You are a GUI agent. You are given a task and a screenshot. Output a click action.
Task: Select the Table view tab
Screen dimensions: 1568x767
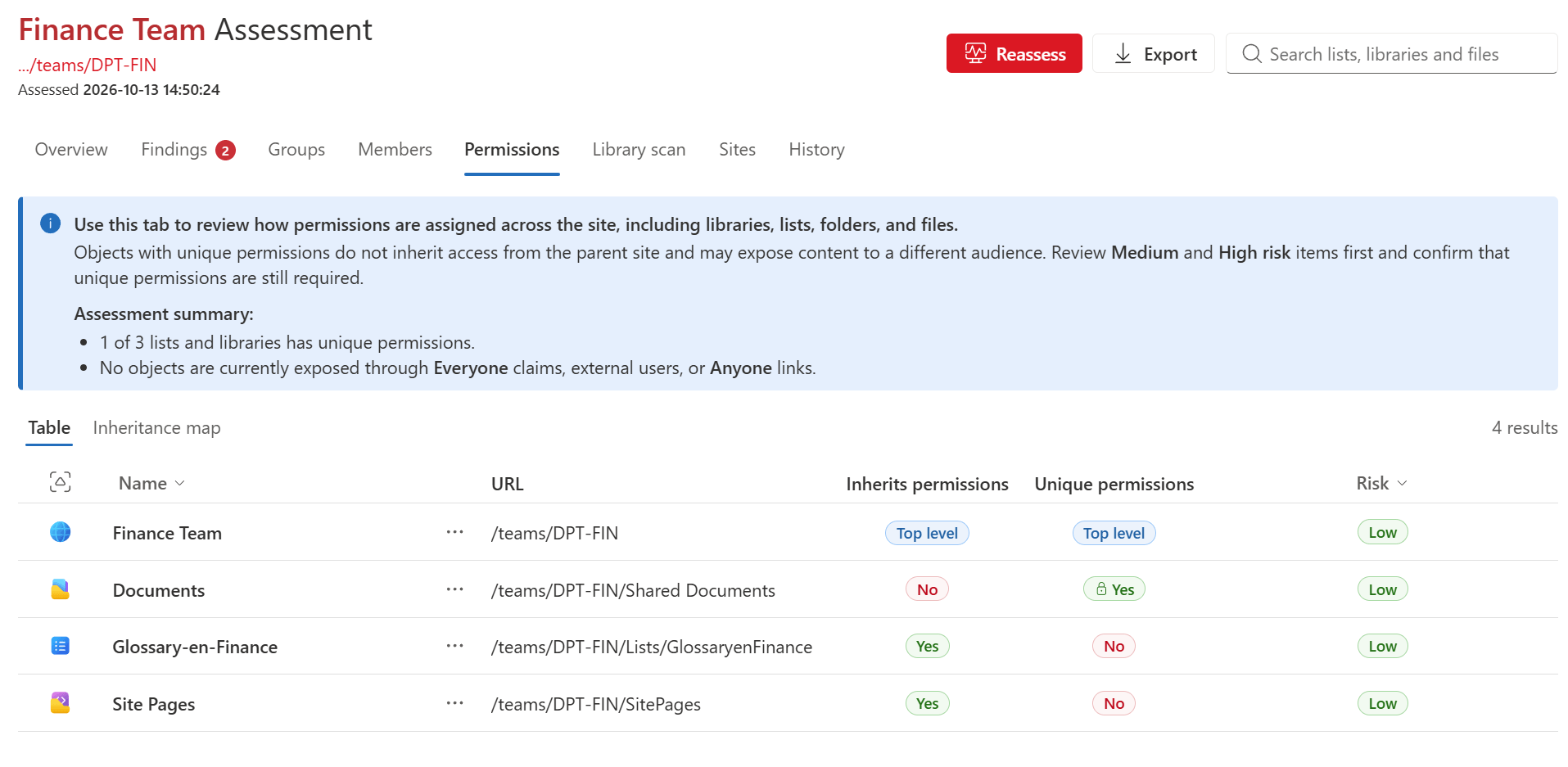pyautogui.click(x=49, y=428)
